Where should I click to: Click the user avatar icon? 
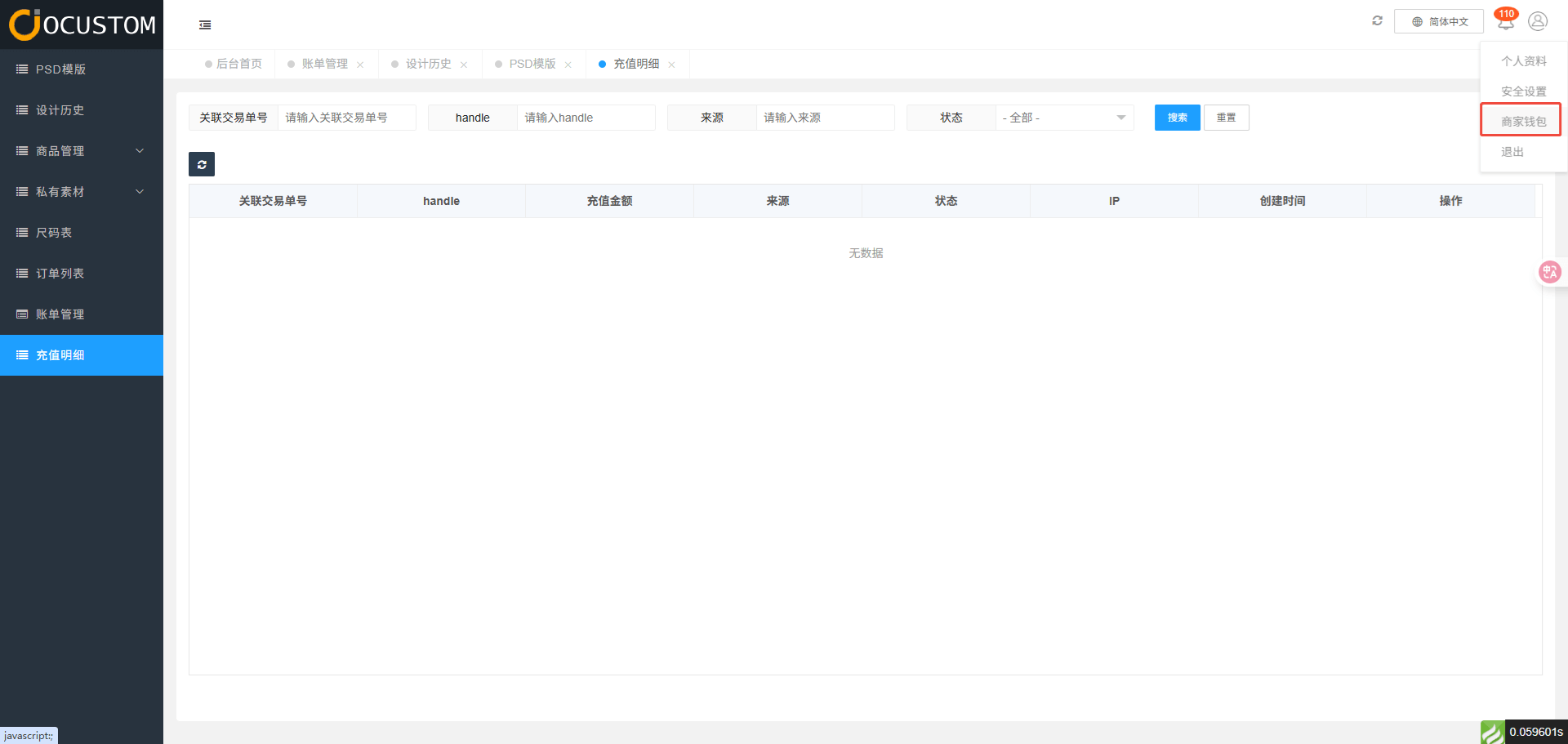pyautogui.click(x=1538, y=21)
